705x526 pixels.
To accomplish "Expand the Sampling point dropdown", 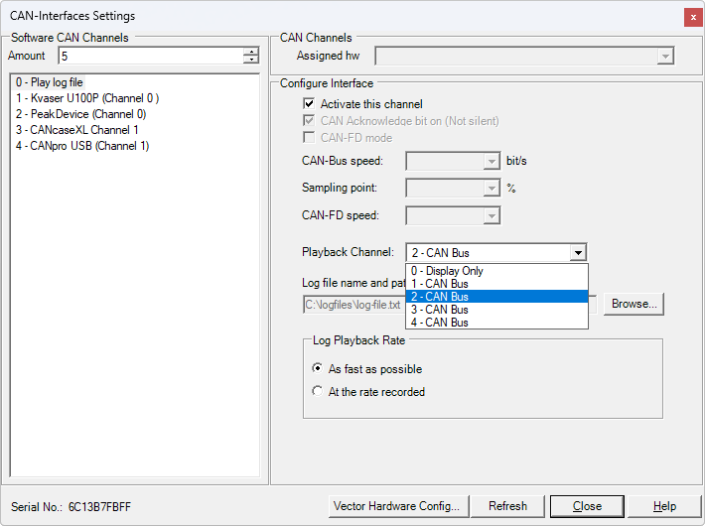I will pos(490,188).
